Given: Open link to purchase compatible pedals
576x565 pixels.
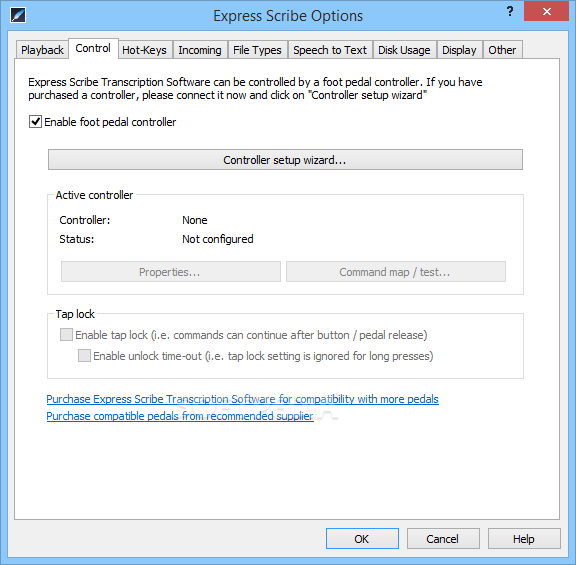Looking at the screenshot, I should click(x=180, y=416).
